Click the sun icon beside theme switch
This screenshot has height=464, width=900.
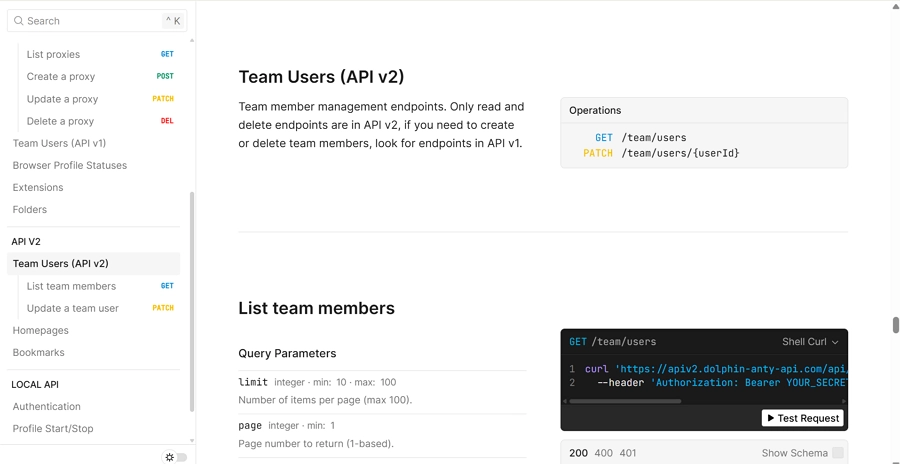click(170, 457)
